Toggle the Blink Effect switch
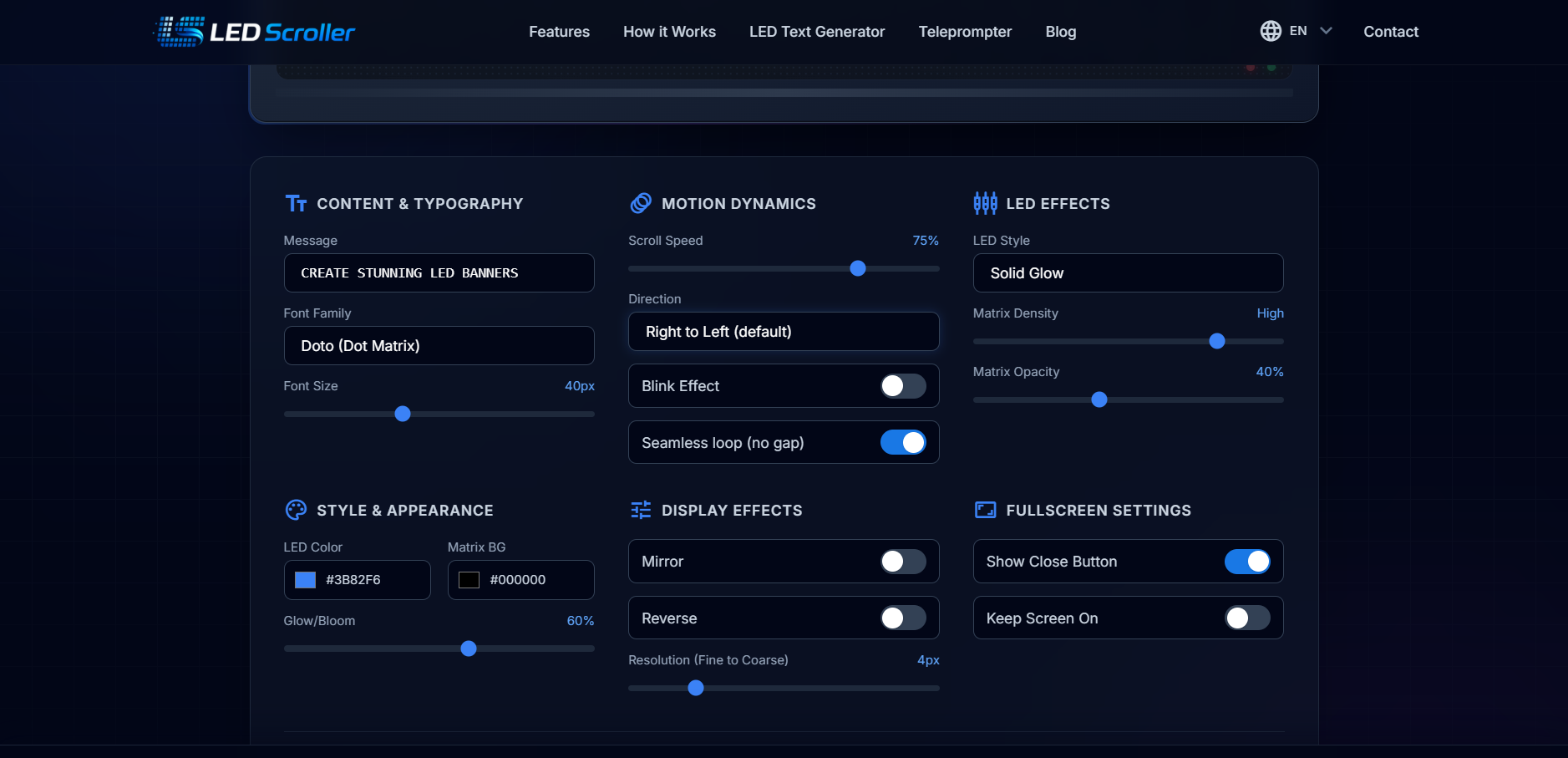Image resolution: width=1568 pixels, height=758 pixels. [903, 386]
